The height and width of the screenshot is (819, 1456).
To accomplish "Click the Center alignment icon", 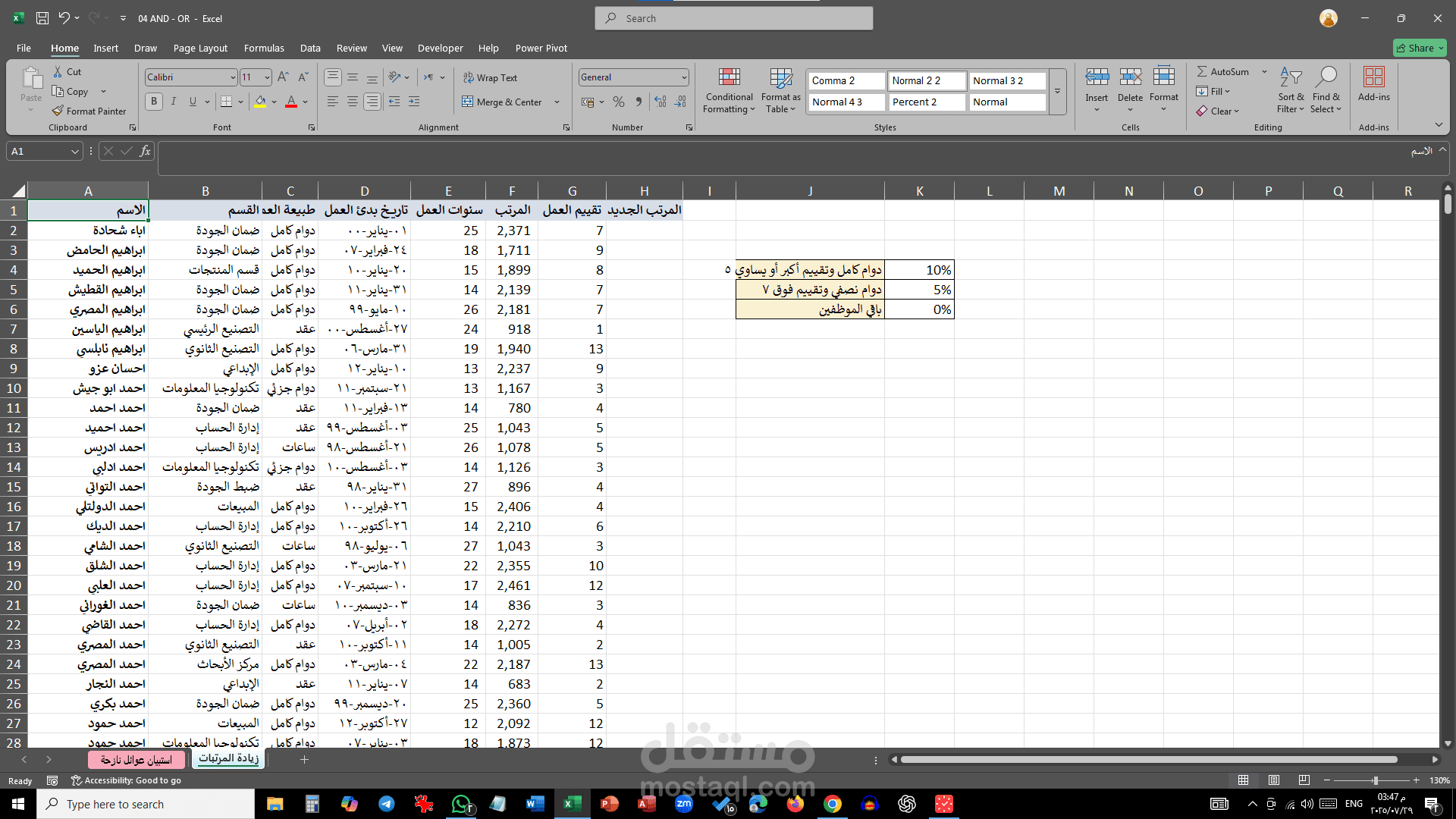I will point(352,101).
